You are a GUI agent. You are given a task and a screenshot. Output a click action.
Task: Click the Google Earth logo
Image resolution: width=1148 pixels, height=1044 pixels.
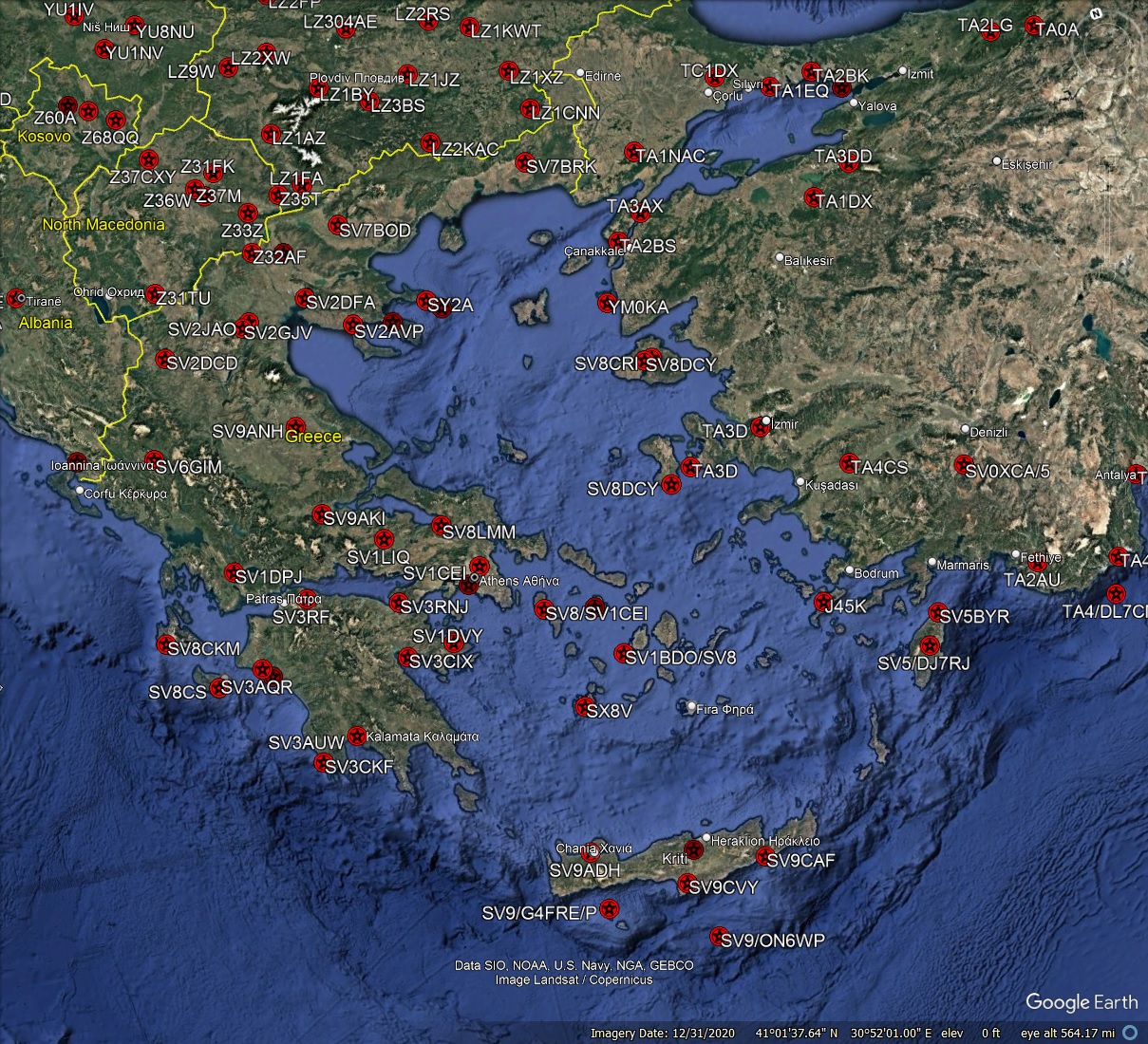1082,1002
